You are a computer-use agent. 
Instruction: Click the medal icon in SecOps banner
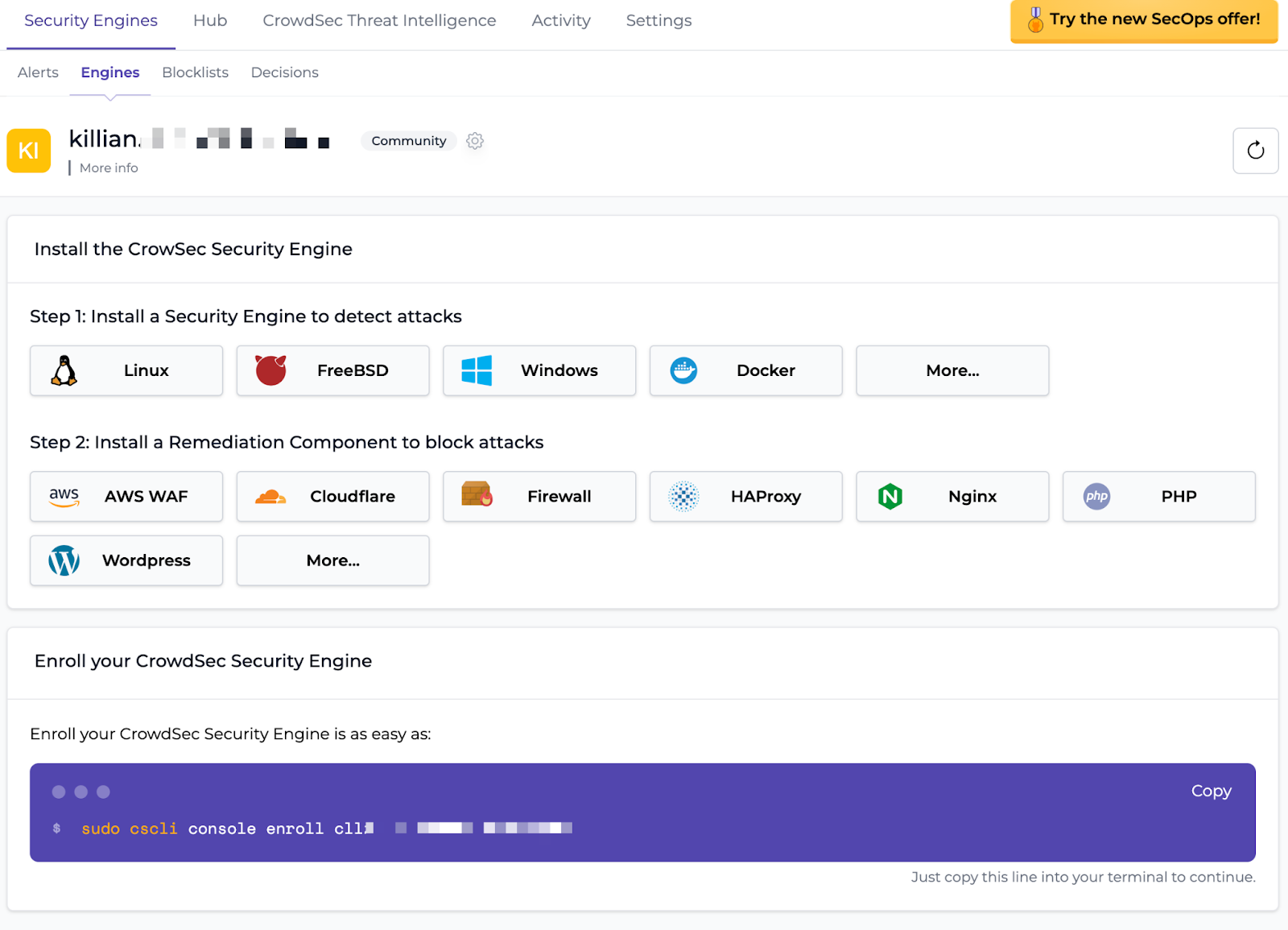(1035, 20)
